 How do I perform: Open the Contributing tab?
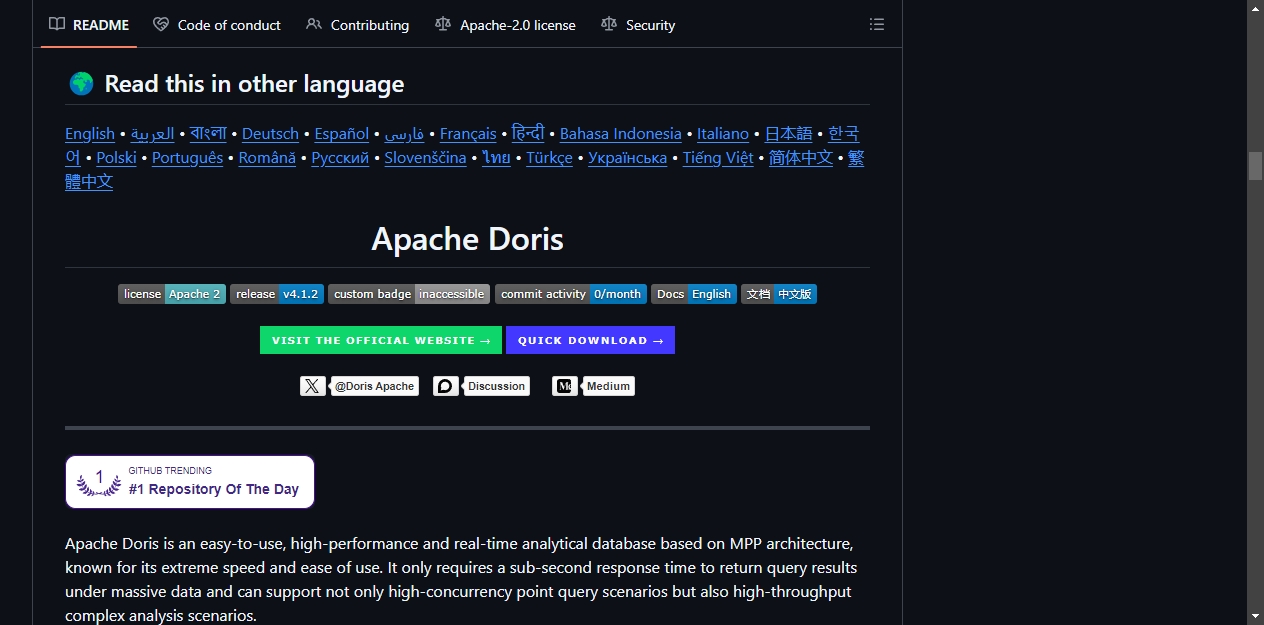coord(358,25)
